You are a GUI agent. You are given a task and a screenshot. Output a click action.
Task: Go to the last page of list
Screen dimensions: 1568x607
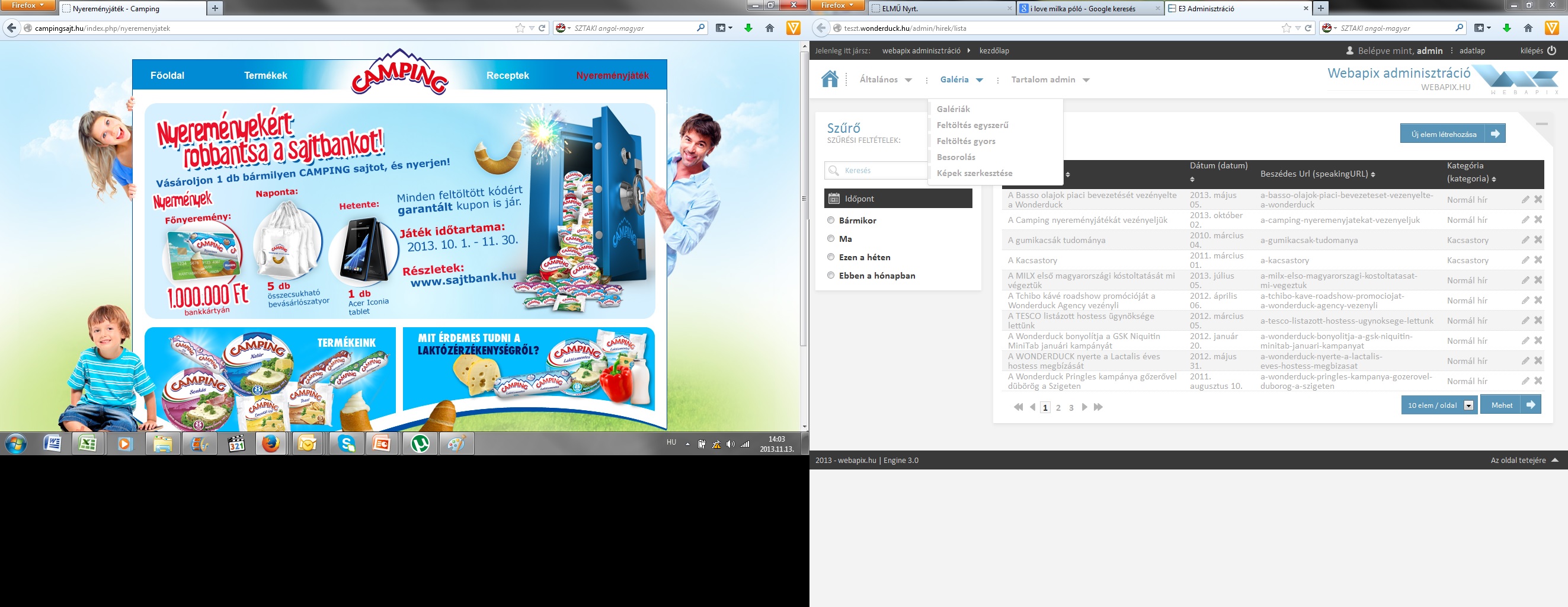tap(1098, 407)
